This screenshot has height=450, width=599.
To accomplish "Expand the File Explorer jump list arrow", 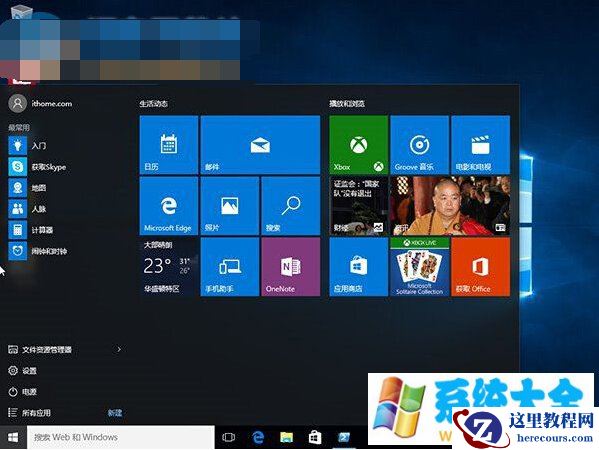I will click(119, 349).
